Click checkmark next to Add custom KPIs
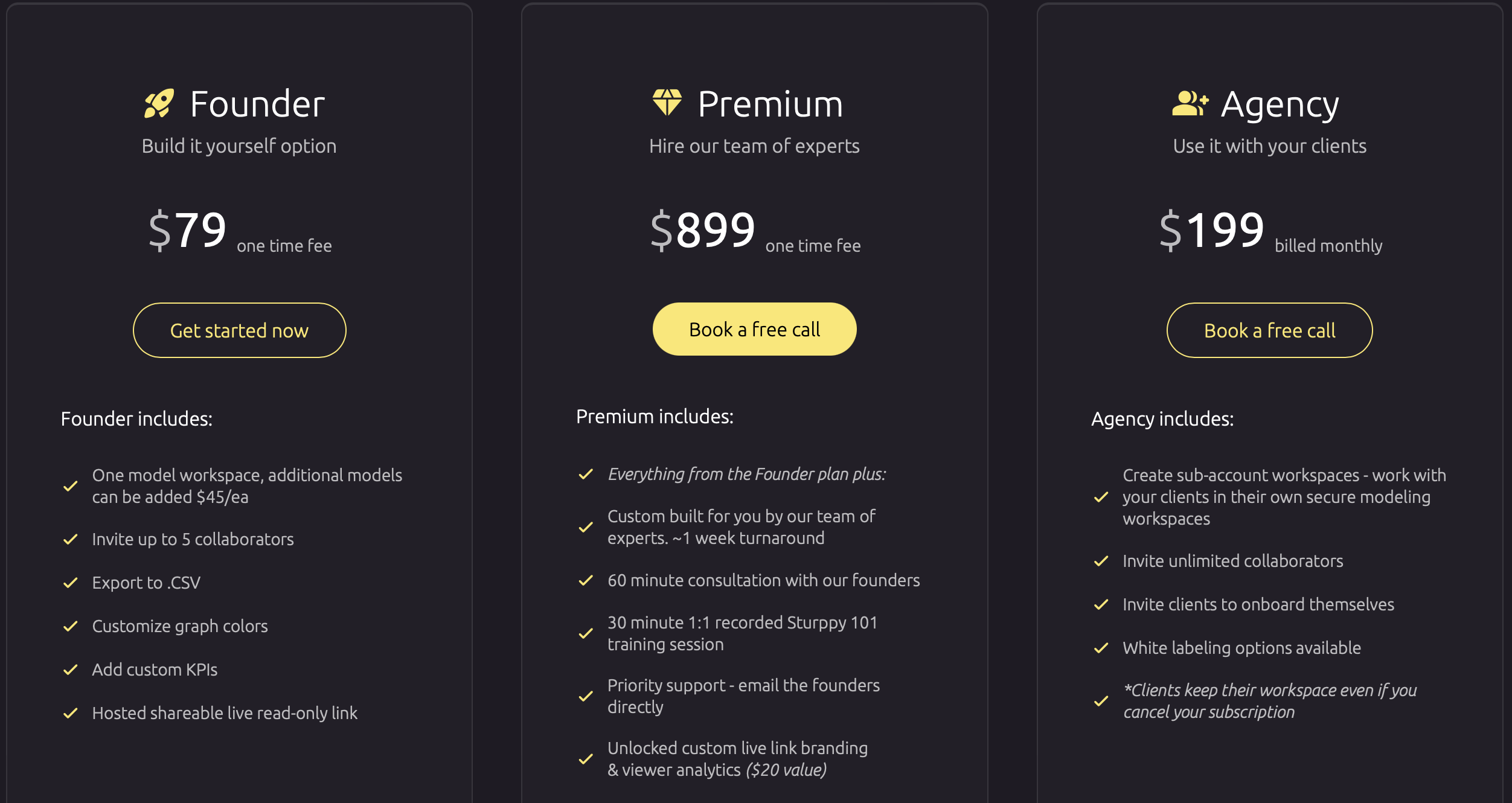1512x803 pixels. [71, 670]
